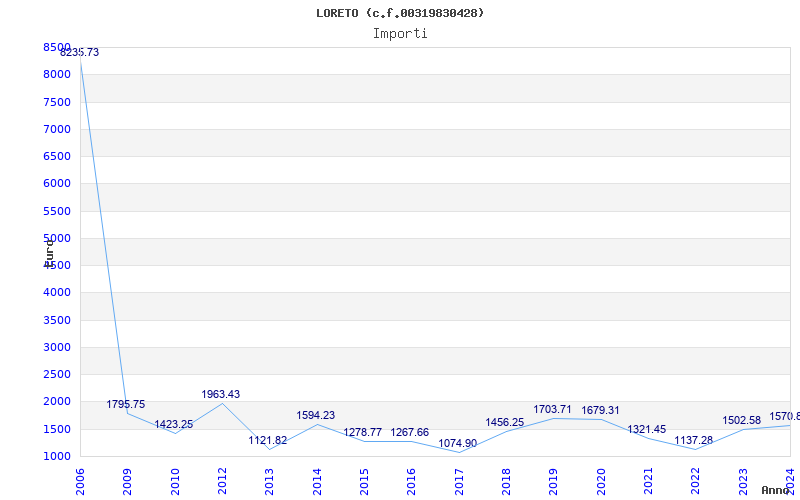The image size is (800, 500).
Task: Click the chart title LORETO (c.f.00319830428)
Action: pos(400,13)
